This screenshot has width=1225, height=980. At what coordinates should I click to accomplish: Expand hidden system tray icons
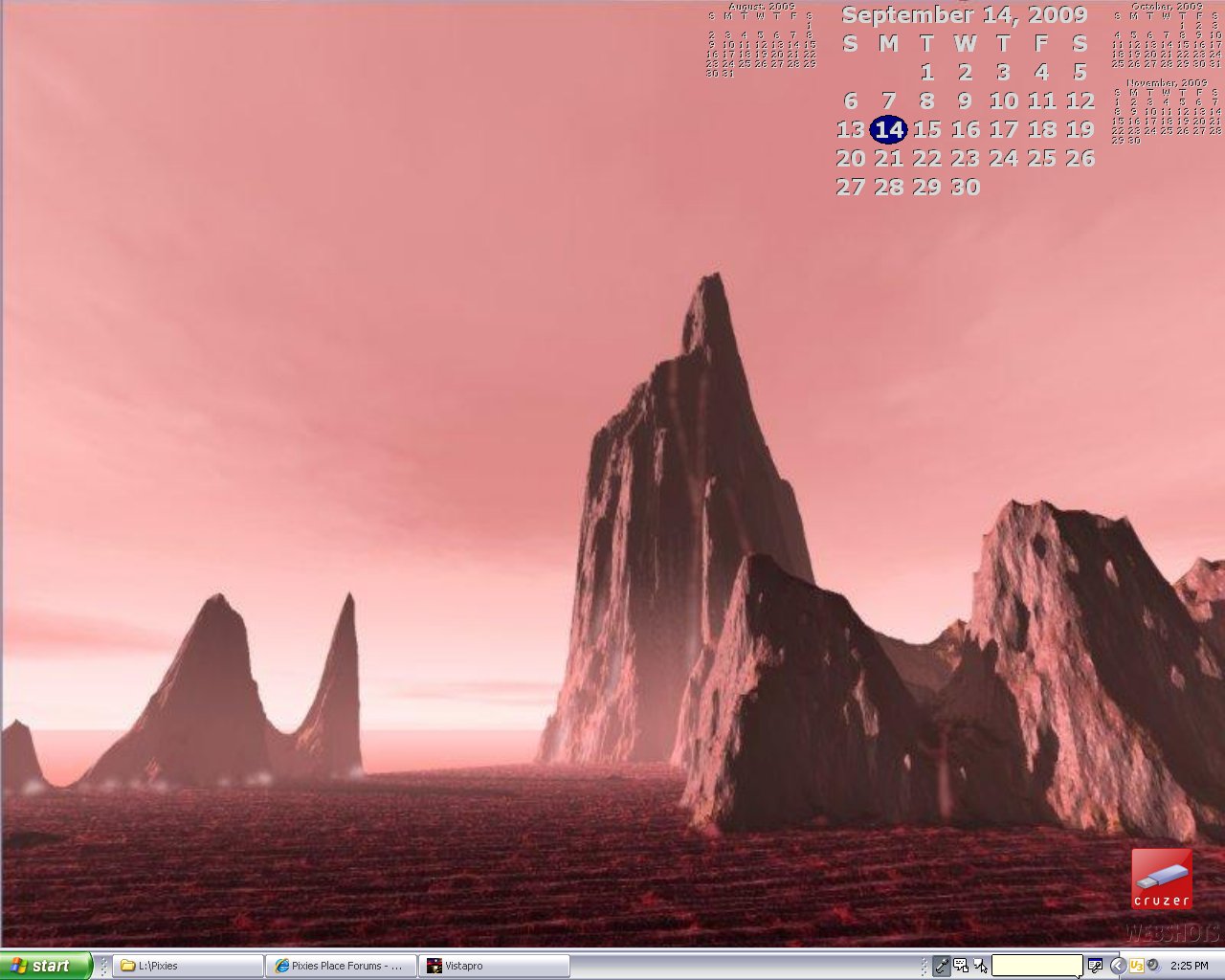click(x=1117, y=966)
